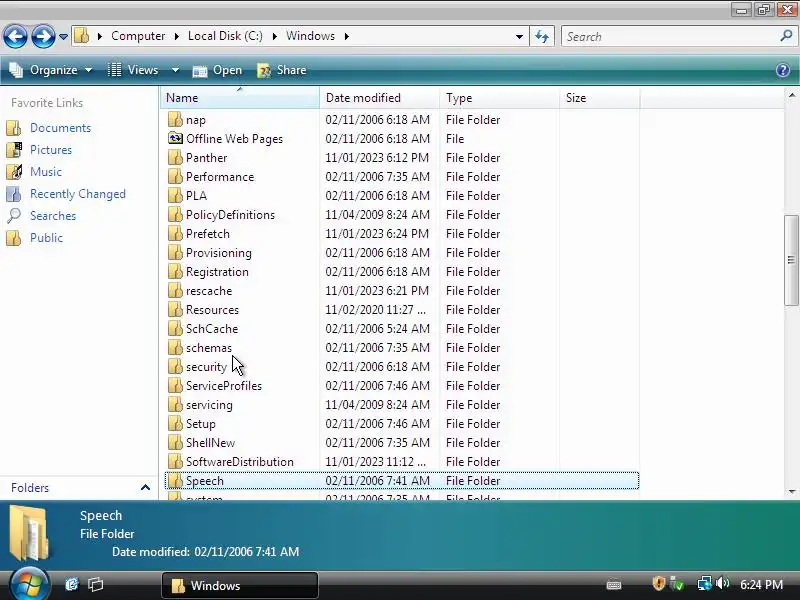The image size is (800, 600).
Task: Open Pictures favorite link
Action: point(51,149)
